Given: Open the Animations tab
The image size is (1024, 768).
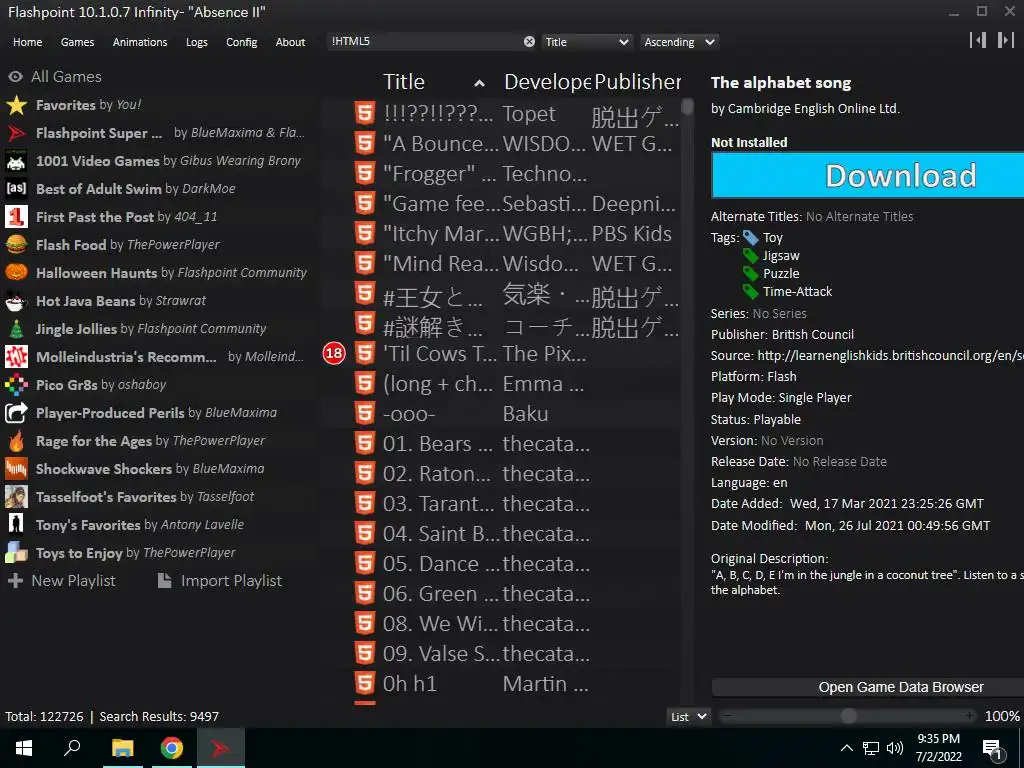Looking at the screenshot, I should (140, 42).
